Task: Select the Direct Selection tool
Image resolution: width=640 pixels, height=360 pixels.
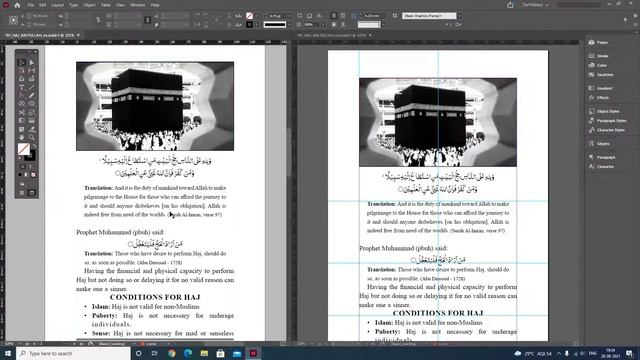Action: pyautogui.click(x=31, y=62)
